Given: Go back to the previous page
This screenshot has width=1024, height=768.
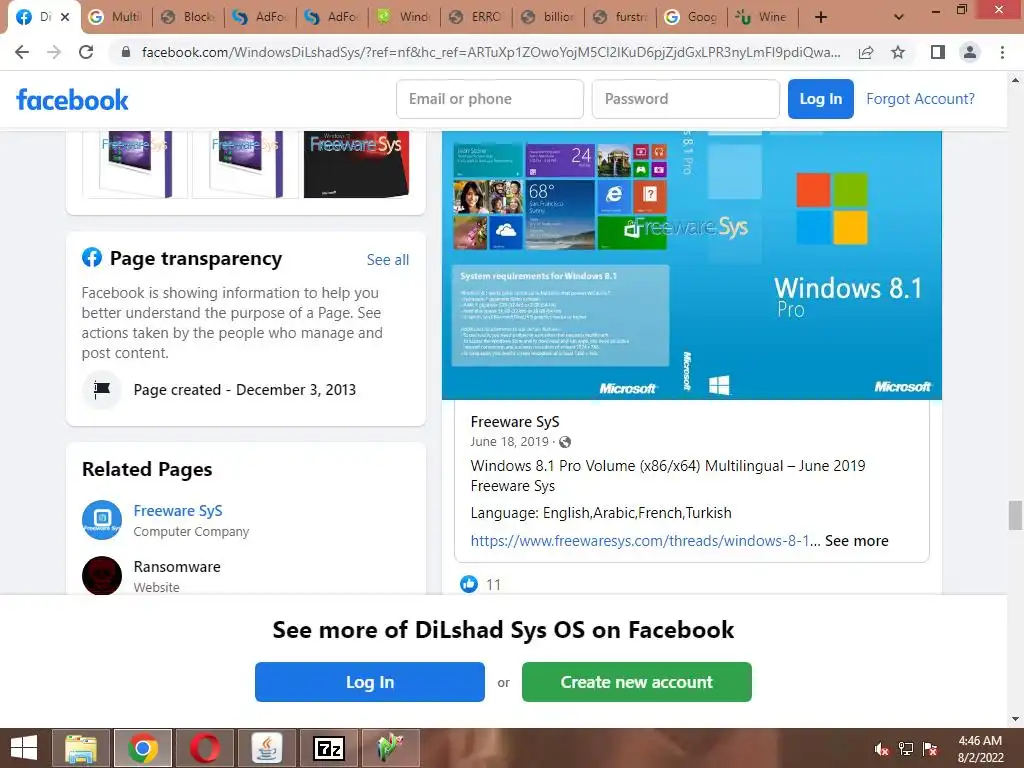Looking at the screenshot, I should (22, 52).
